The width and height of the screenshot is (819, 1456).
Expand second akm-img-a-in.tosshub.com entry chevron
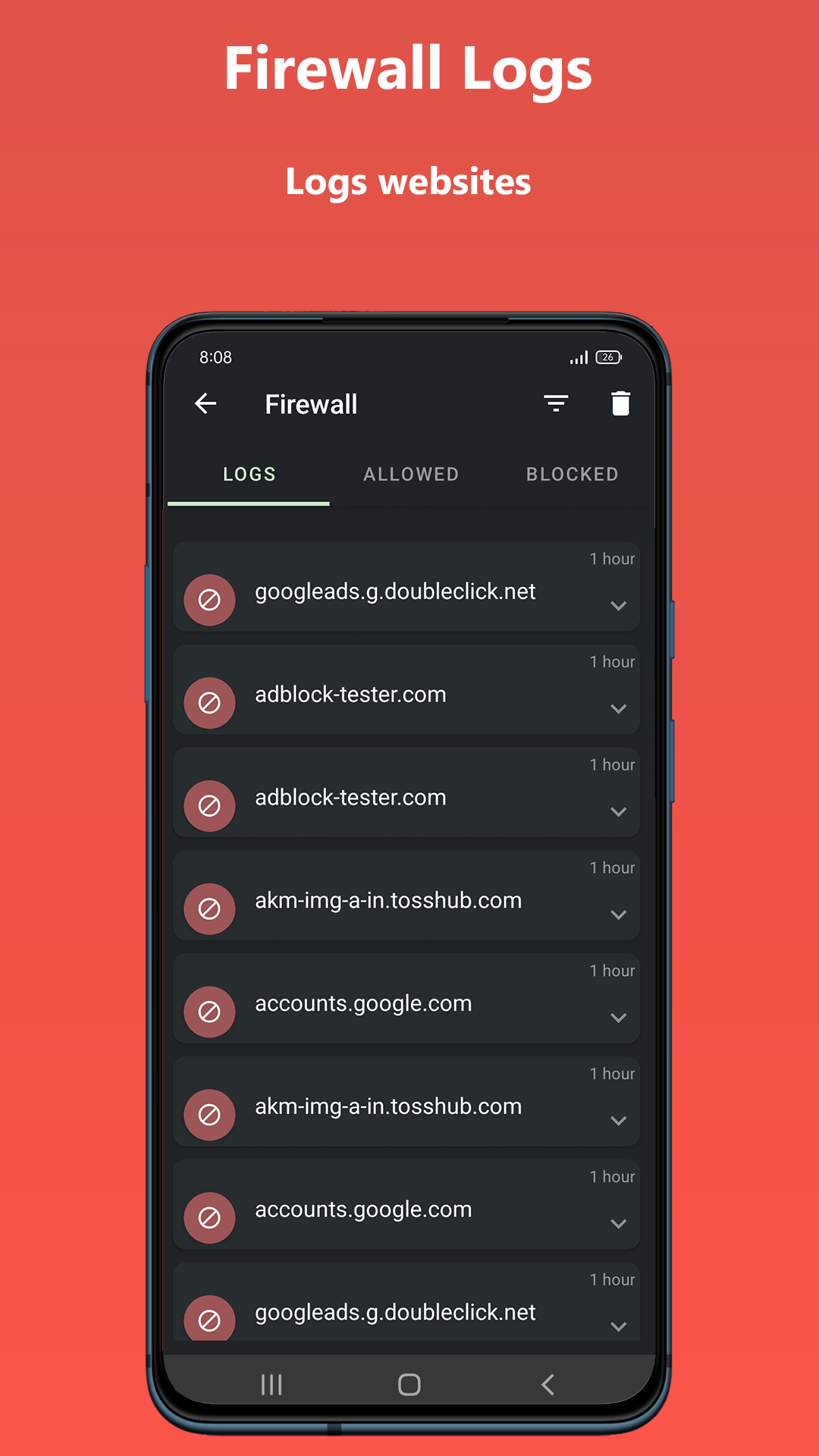[x=619, y=1121]
